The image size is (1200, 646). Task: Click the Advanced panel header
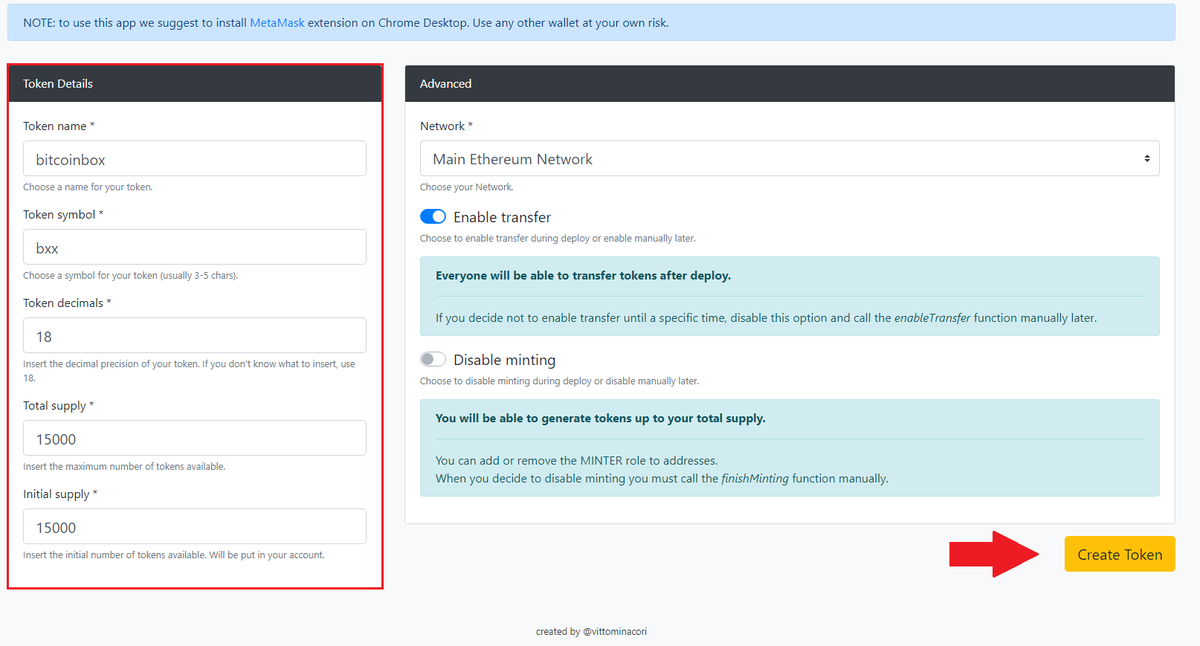click(x=790, y=84)
